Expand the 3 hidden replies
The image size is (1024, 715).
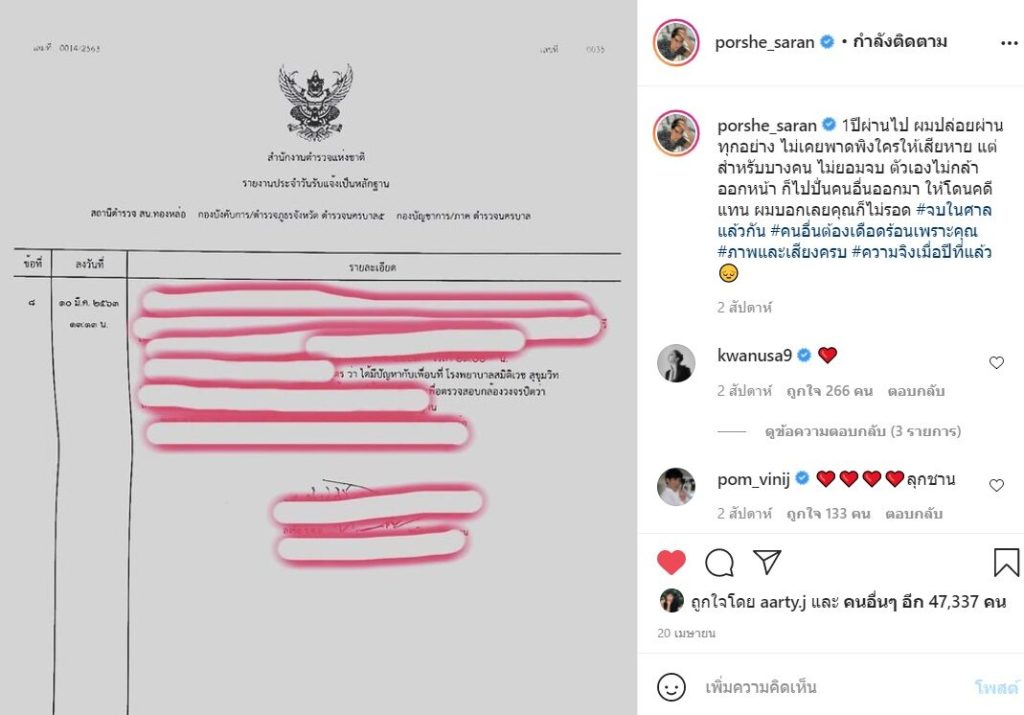(x=863, y=432)
